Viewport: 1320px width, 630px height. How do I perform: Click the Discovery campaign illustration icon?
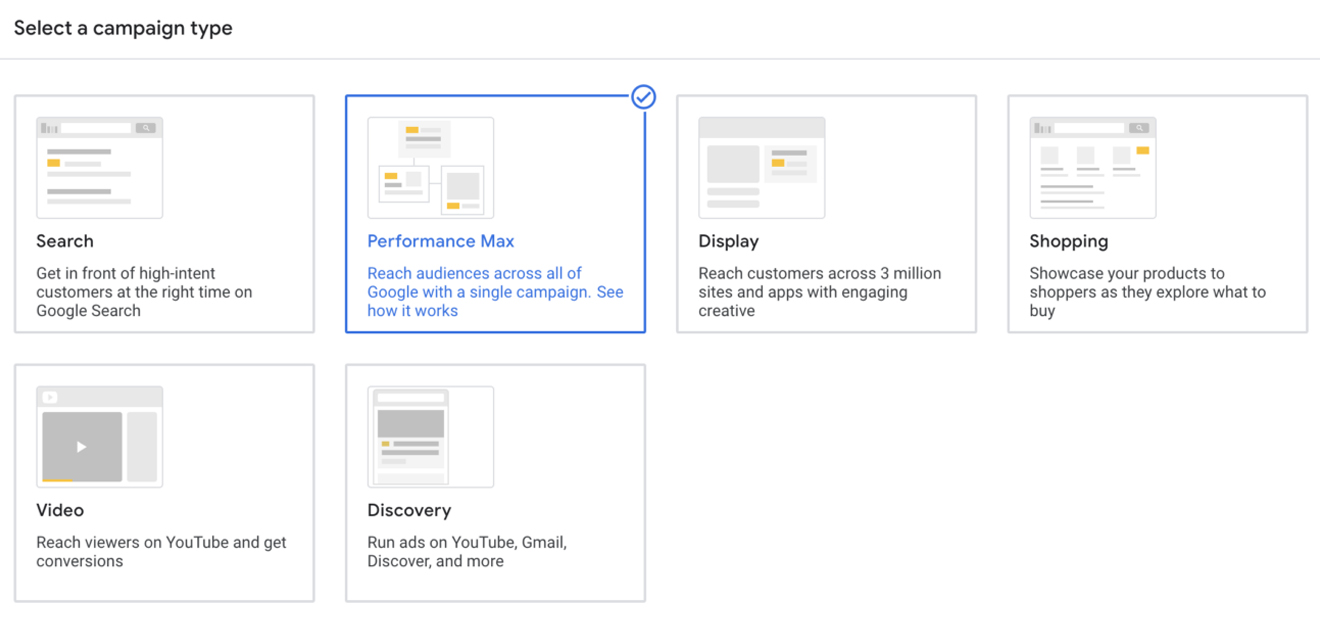pos(430,437)
